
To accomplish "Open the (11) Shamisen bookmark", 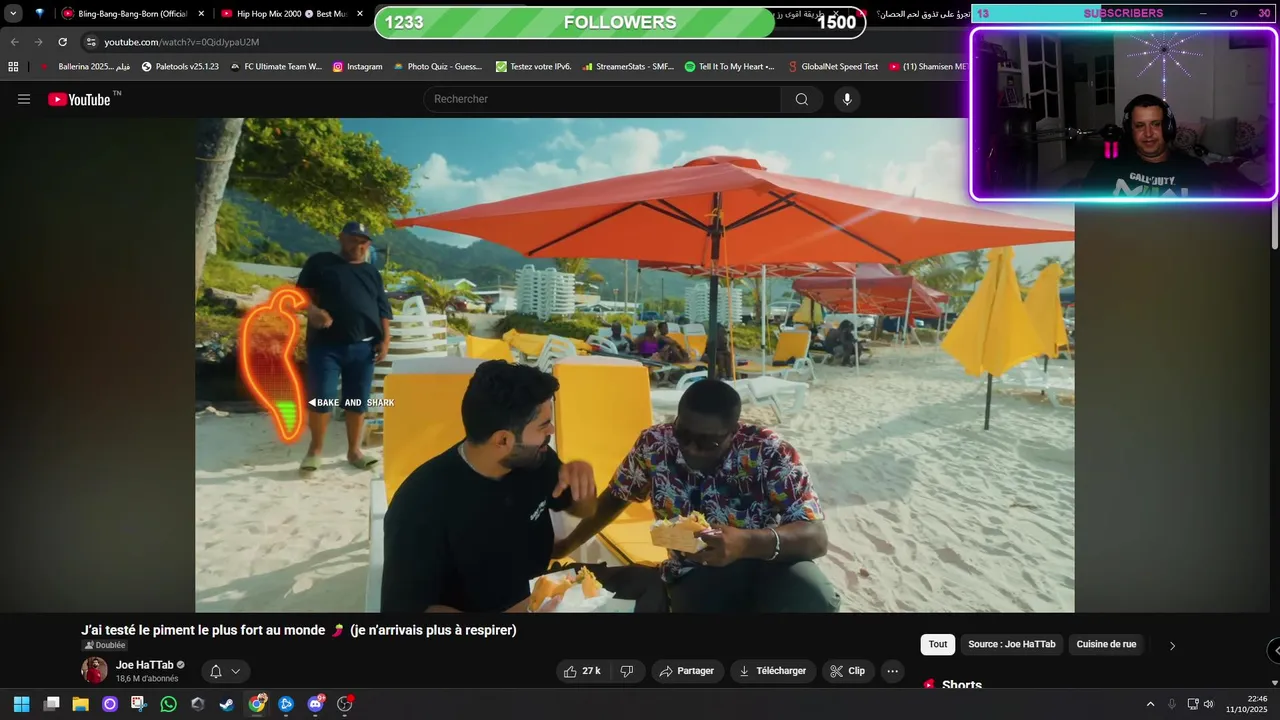I will pyautogui.click(x=927, y=67).
